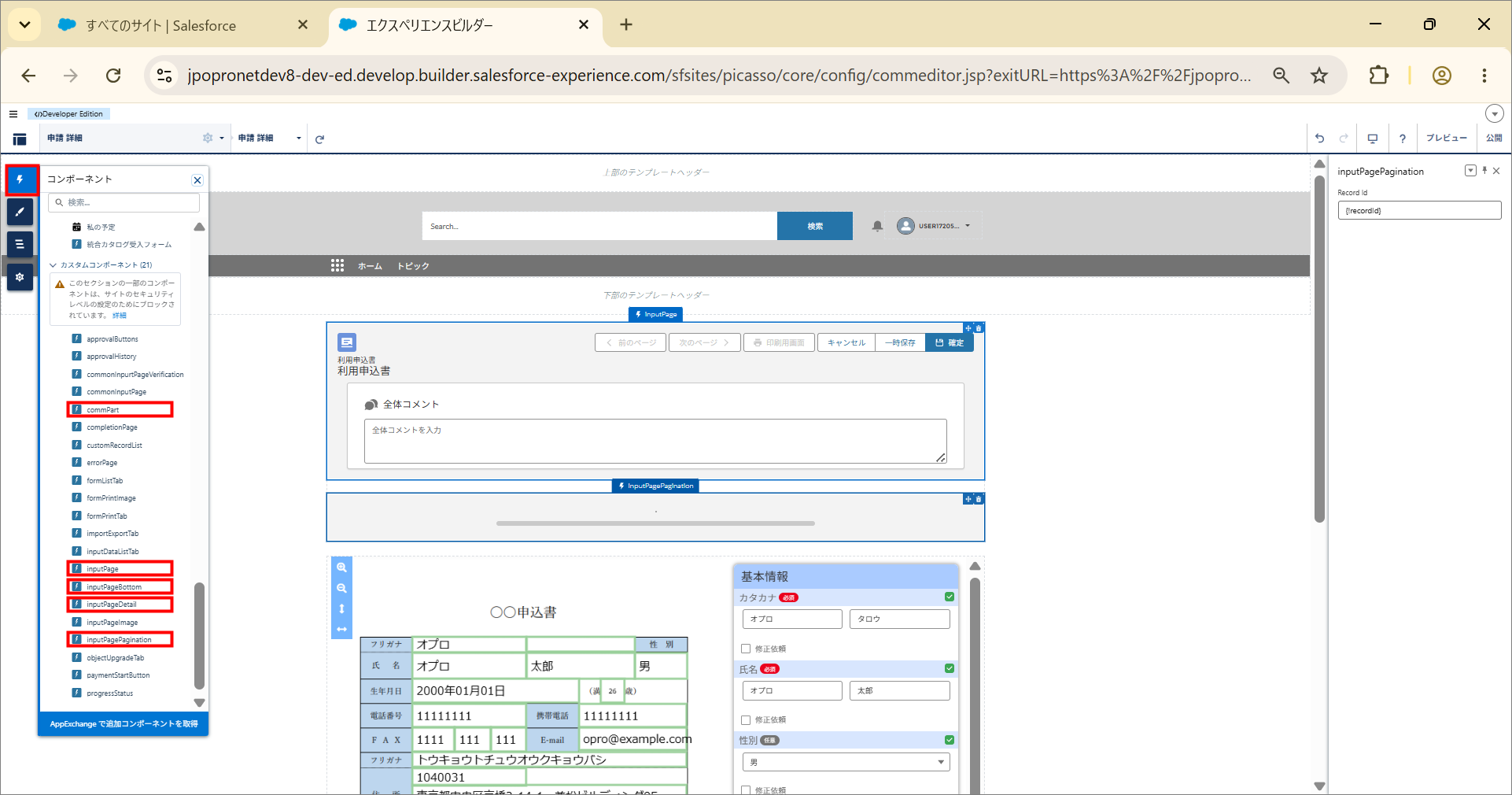The width and height of the screenshot is (1512, 795).
Task: Open the USER17205 profile dropdown
Action: pyautogui.click(x=934, y=226)
